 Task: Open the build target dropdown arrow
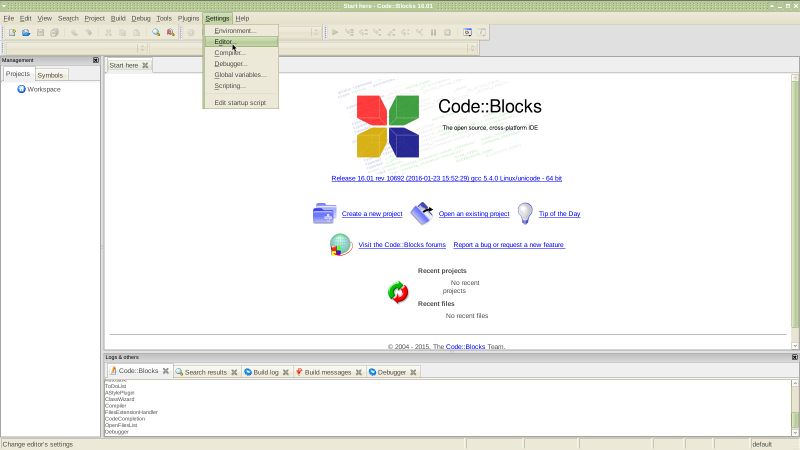pyautogui.click(x=315, y=32)
